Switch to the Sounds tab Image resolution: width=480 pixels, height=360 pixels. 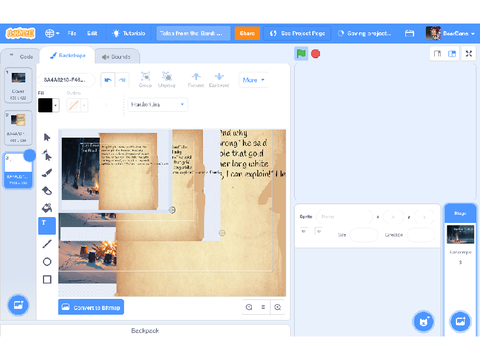point(117,57)
